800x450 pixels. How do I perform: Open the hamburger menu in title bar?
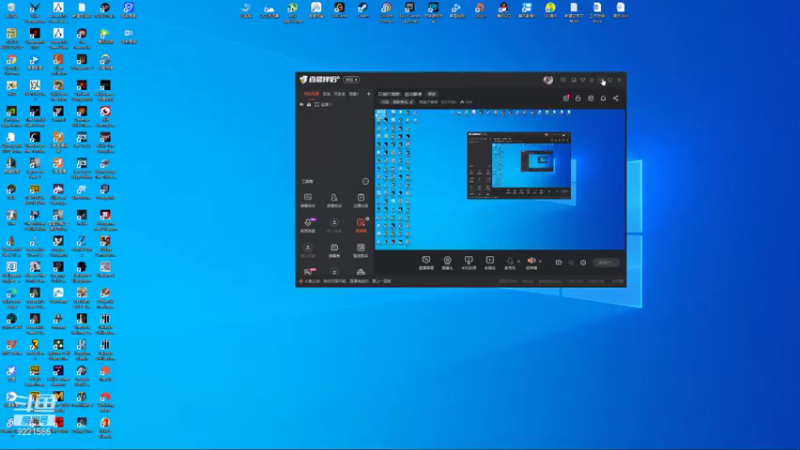592,80
